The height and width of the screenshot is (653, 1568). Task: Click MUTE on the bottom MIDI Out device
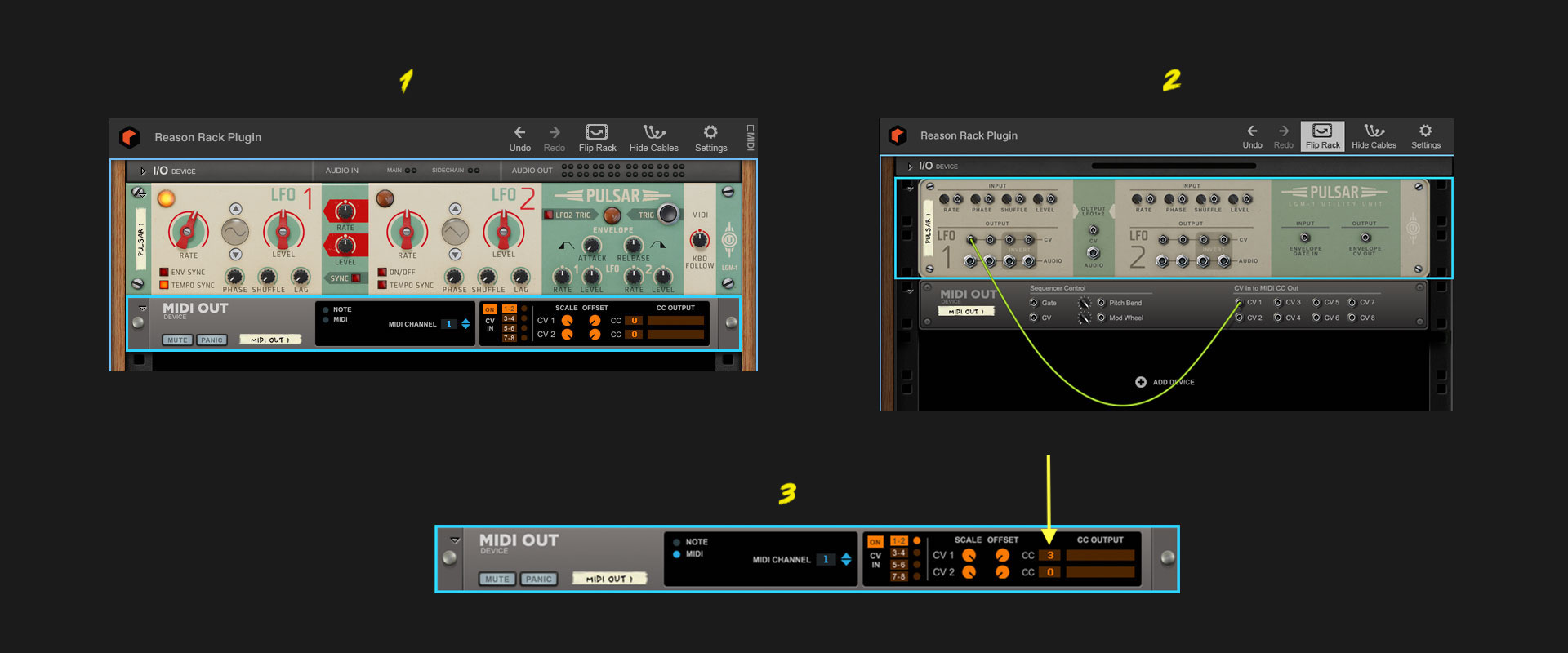497,579
